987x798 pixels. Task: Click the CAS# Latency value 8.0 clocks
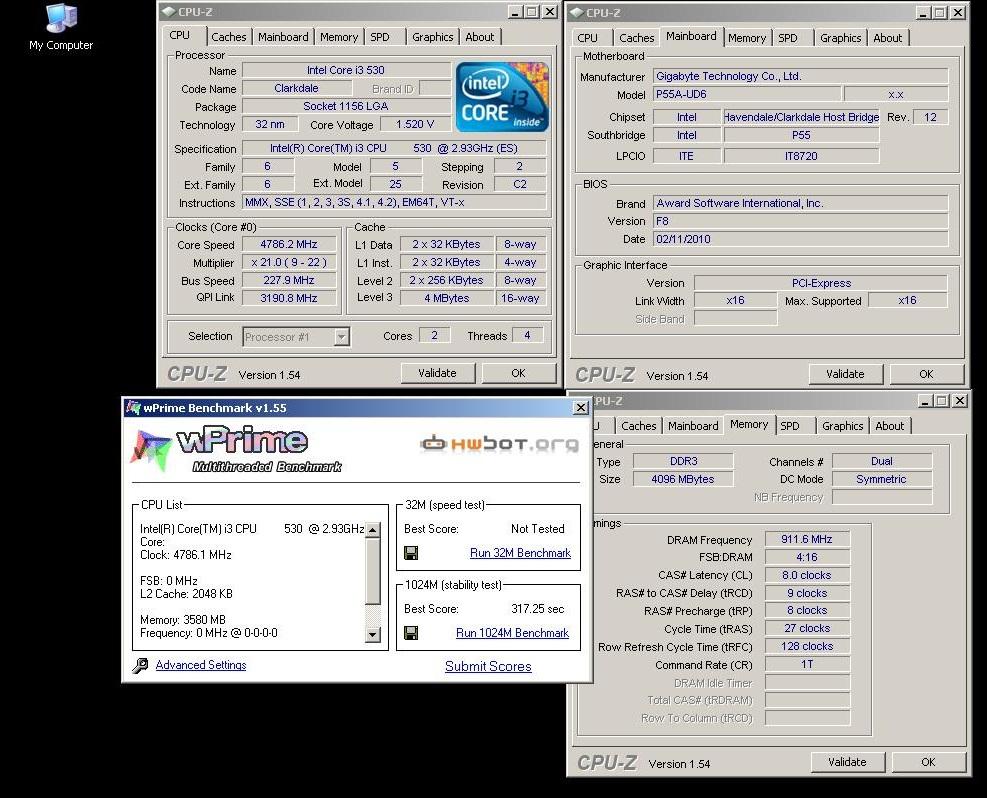807,575
